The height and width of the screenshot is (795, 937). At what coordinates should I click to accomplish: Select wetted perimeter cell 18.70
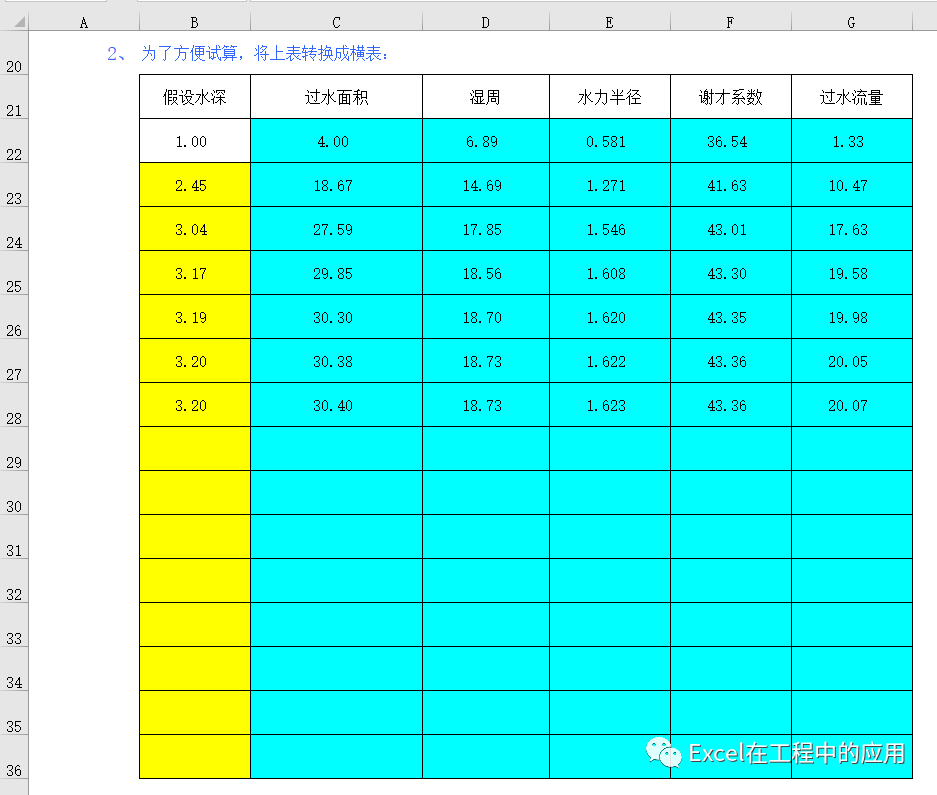[486, 317]
